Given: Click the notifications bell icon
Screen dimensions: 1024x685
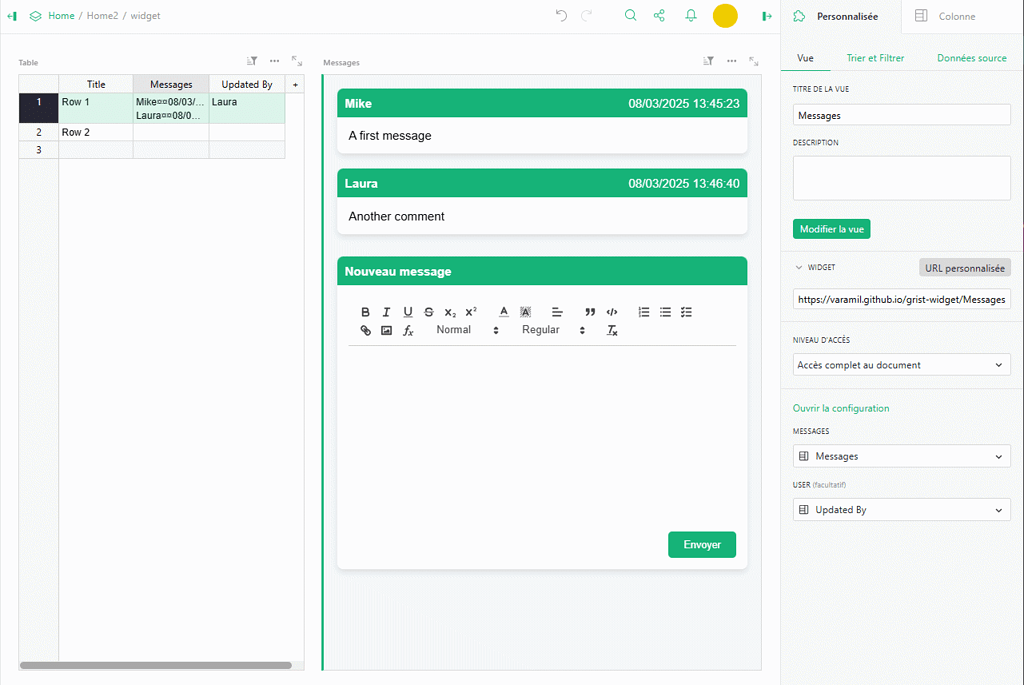Looking at the screenshot, I should pos(690,16).
